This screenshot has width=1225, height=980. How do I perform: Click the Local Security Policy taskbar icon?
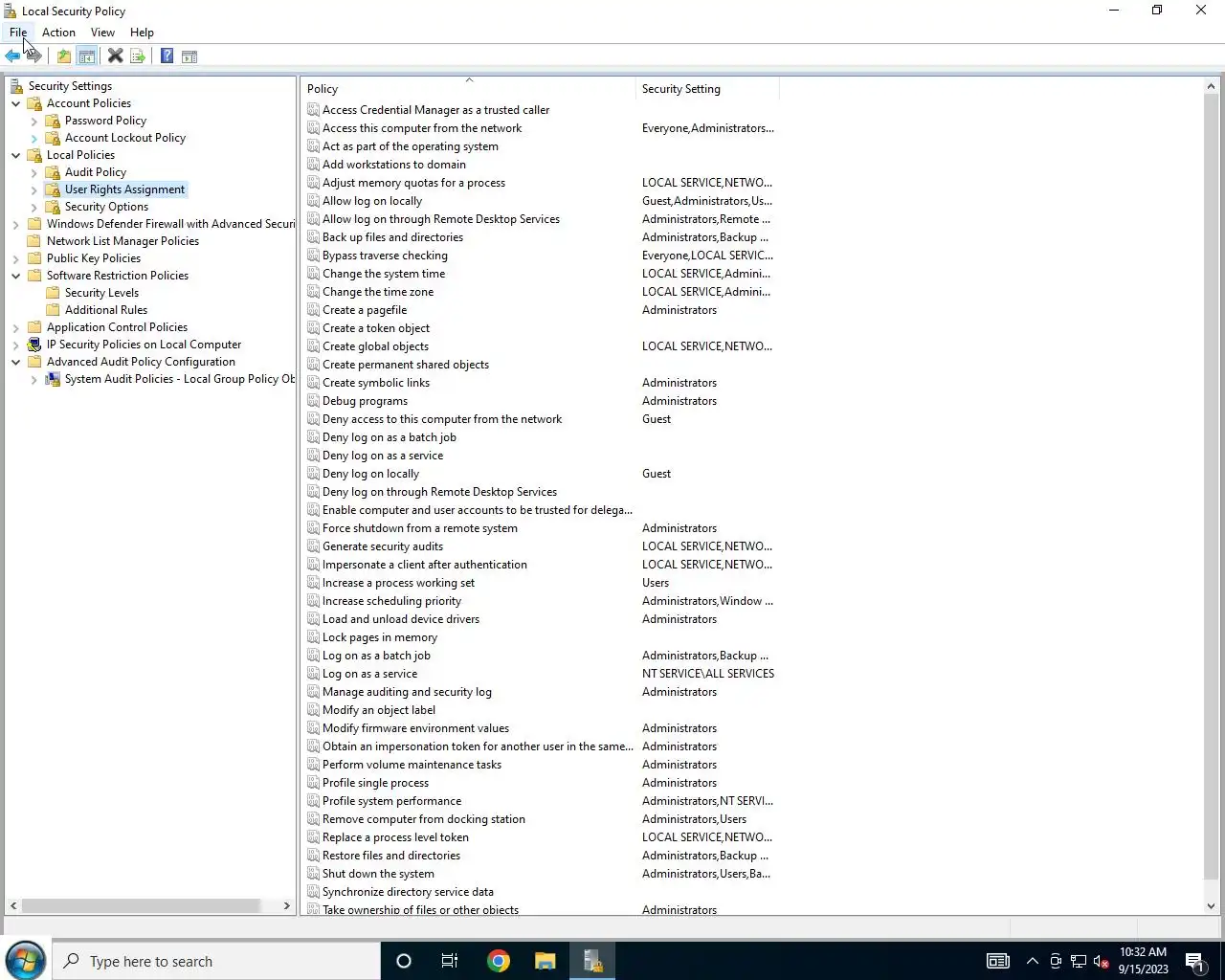click(592, 961)
